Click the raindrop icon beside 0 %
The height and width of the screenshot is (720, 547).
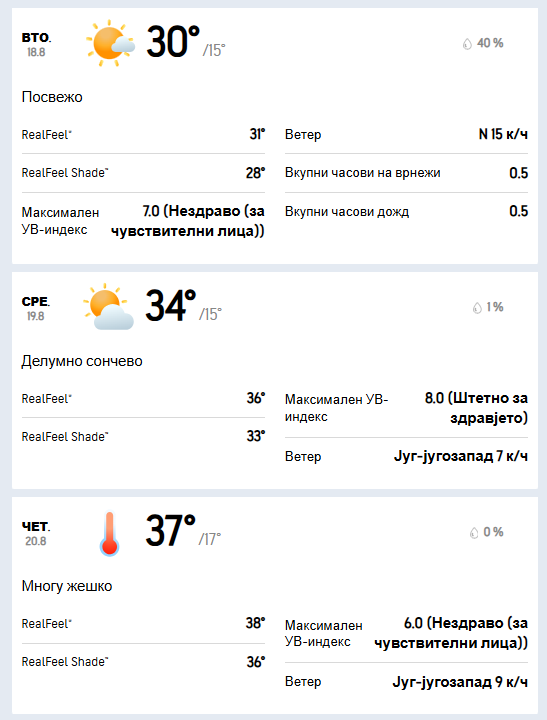[474, 533]
